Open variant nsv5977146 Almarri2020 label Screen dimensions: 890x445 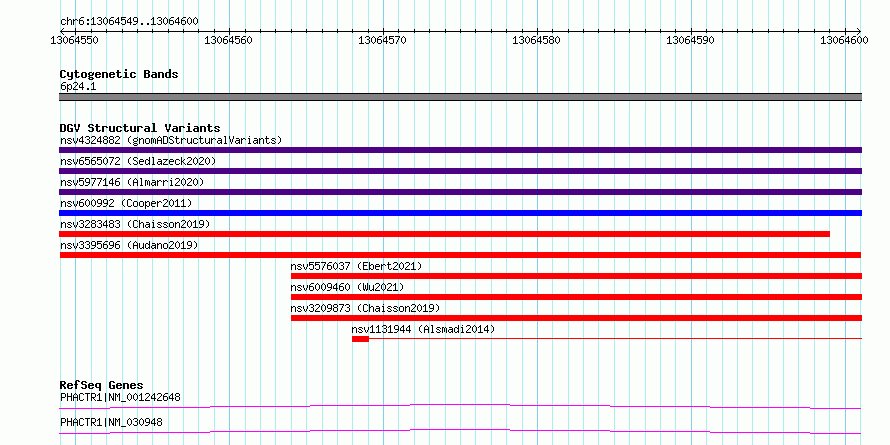click(132, 182)
